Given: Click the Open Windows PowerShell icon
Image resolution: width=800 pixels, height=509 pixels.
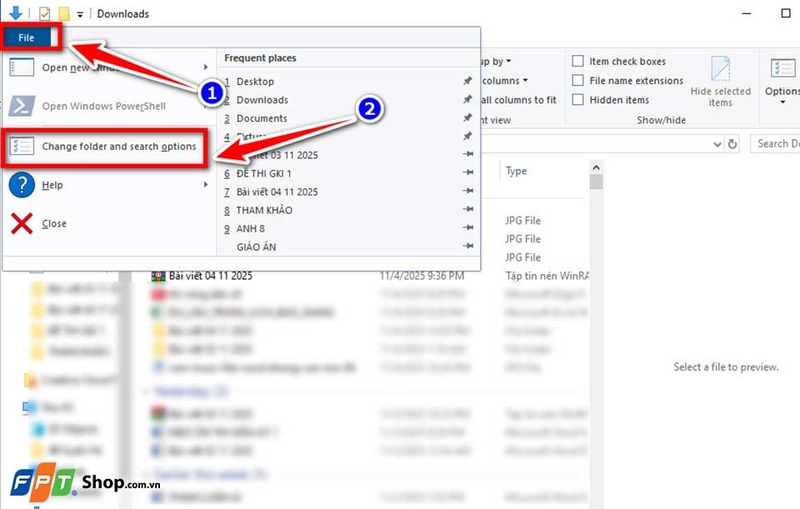Looking at the screenshot, I should click(x=21, y=106).
